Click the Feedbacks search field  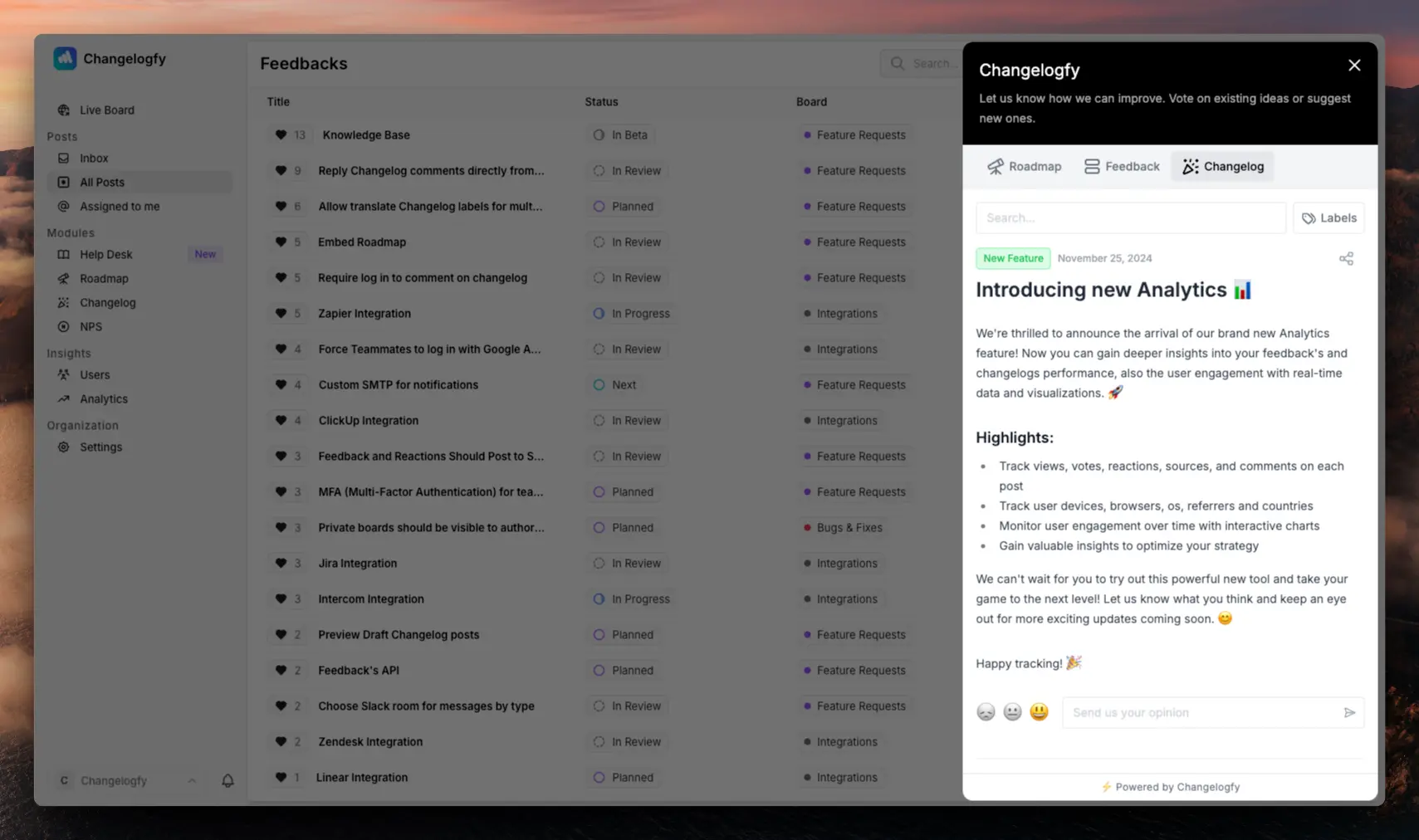click(x=922, y=63)
